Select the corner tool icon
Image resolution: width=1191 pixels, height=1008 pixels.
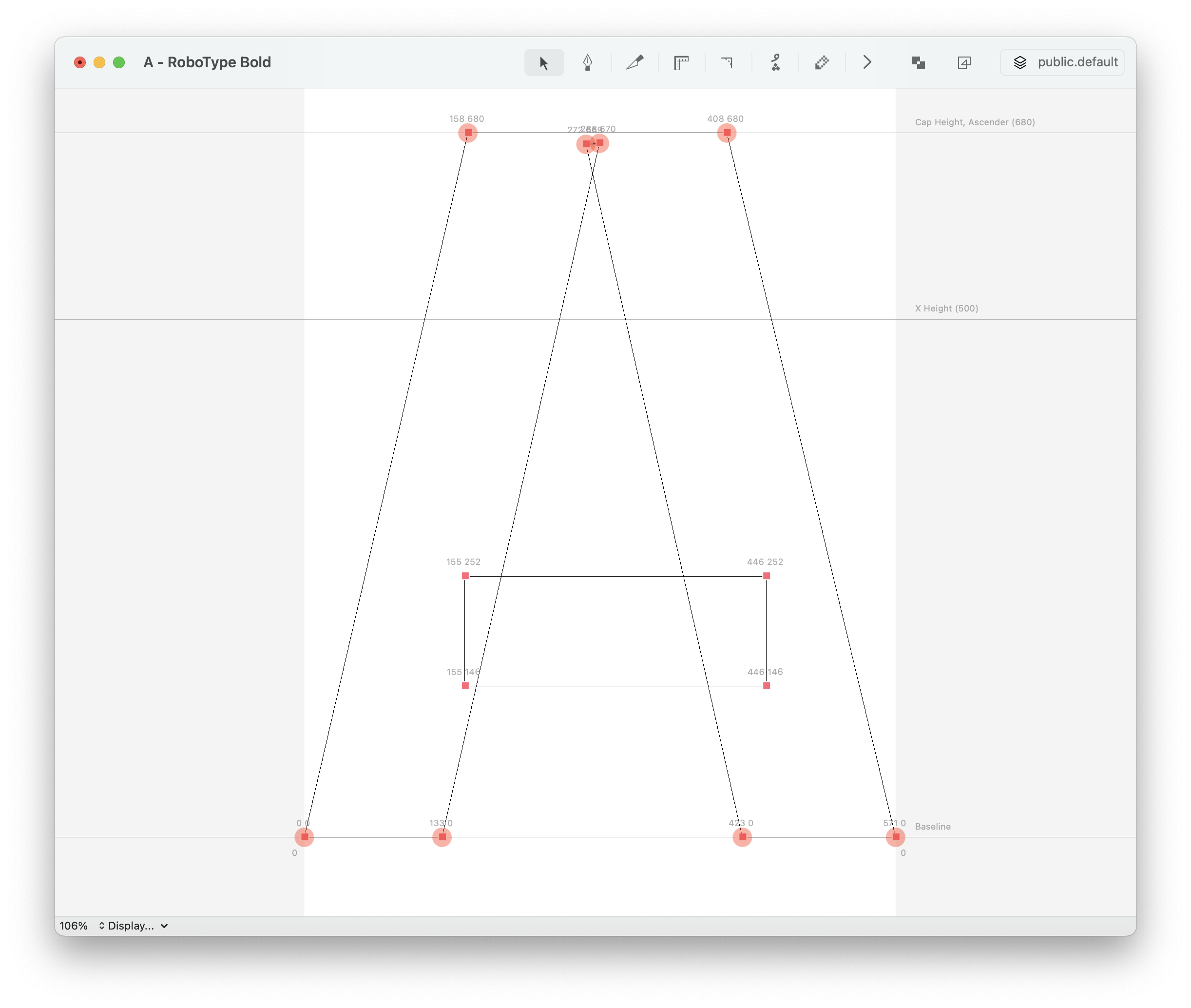(x=727, y=62)
